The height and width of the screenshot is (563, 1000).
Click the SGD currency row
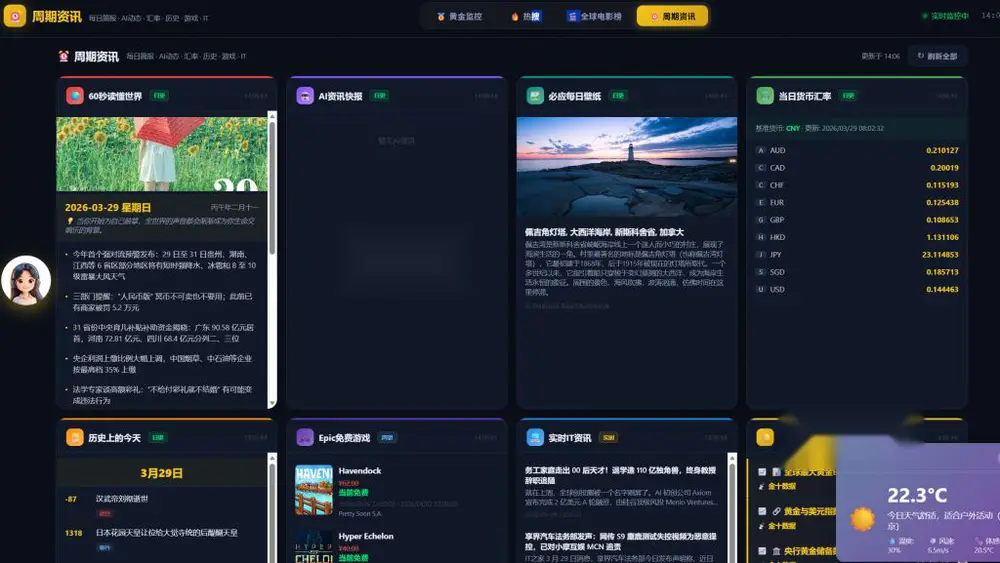(x=857, y=272)
